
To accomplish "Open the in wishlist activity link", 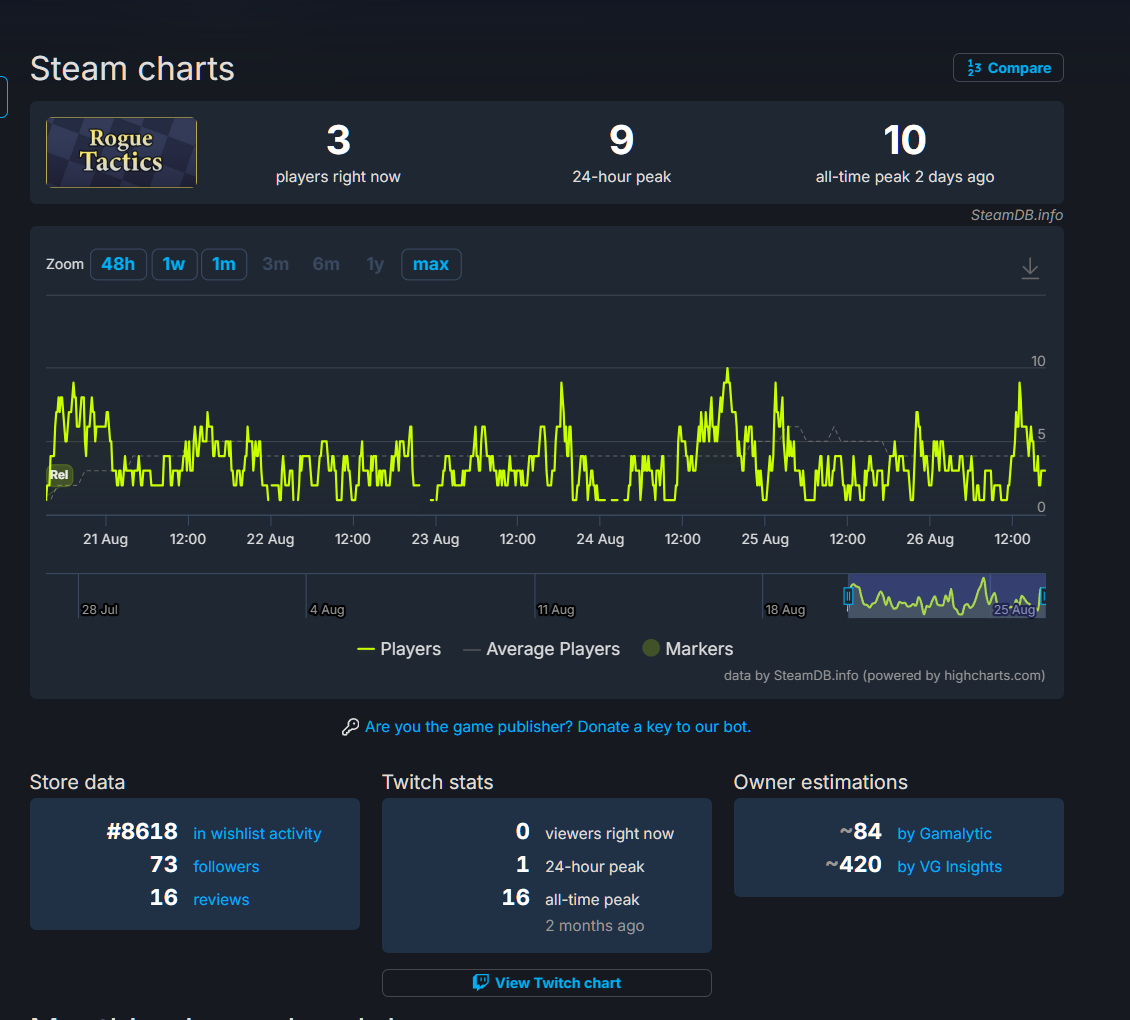I will 257,833.
